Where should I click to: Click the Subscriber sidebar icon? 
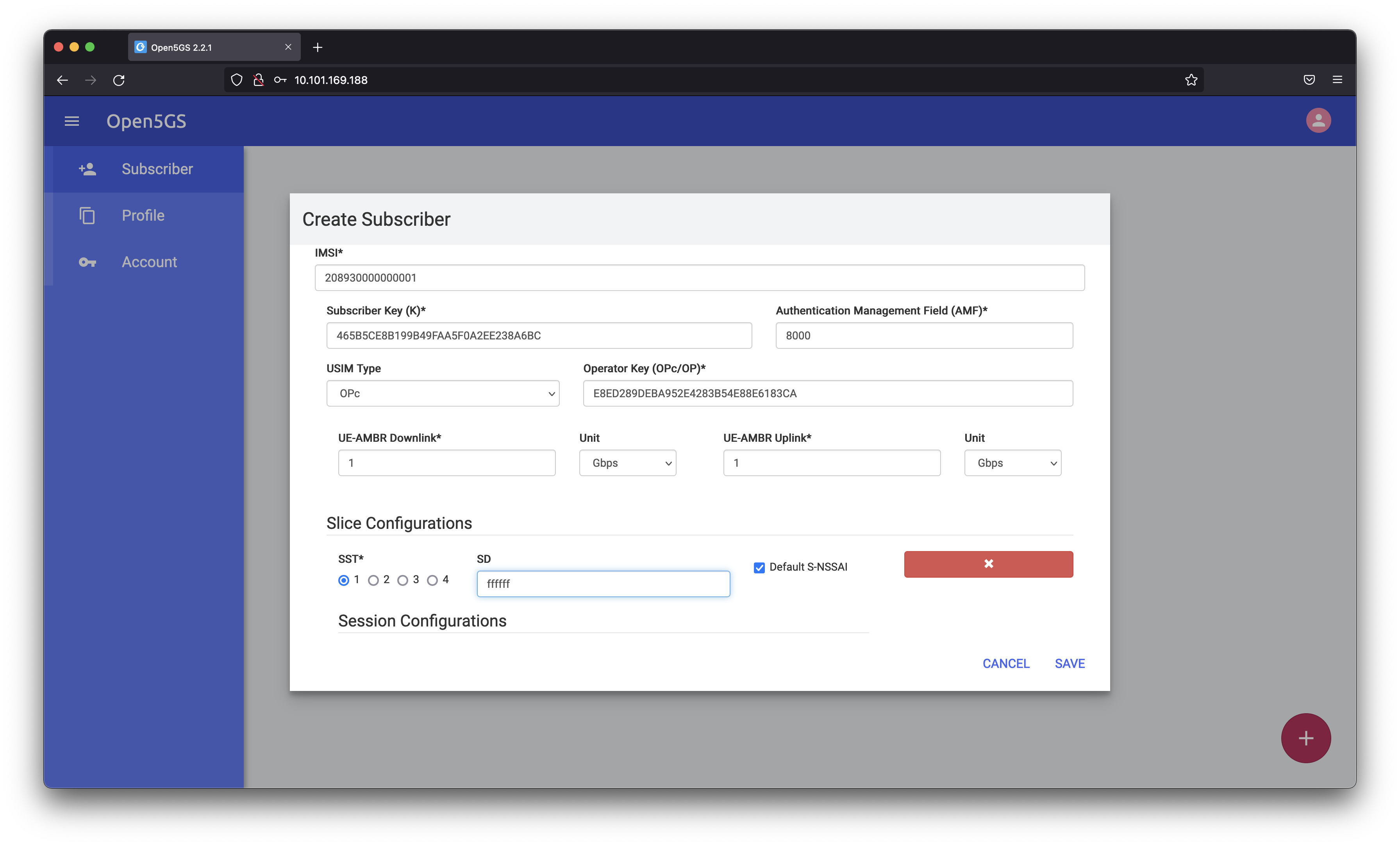88,168
